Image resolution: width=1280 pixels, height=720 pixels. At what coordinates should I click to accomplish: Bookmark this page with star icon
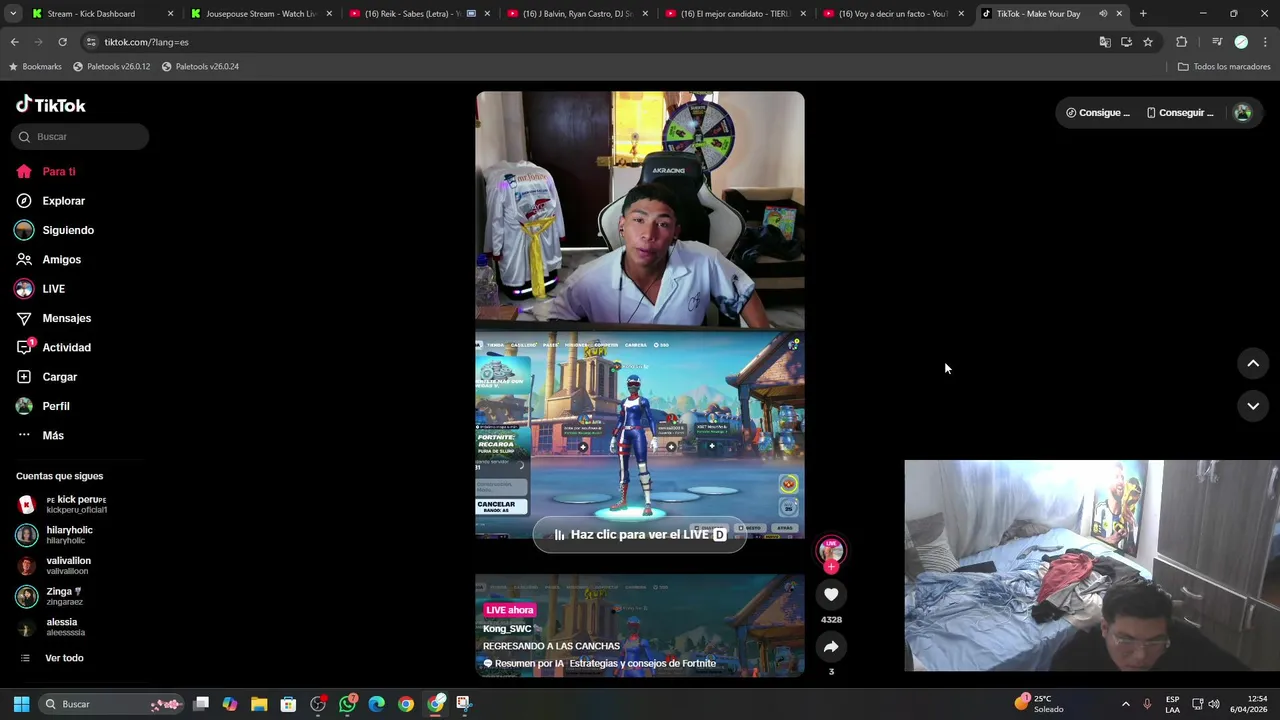coord(1148,42)
